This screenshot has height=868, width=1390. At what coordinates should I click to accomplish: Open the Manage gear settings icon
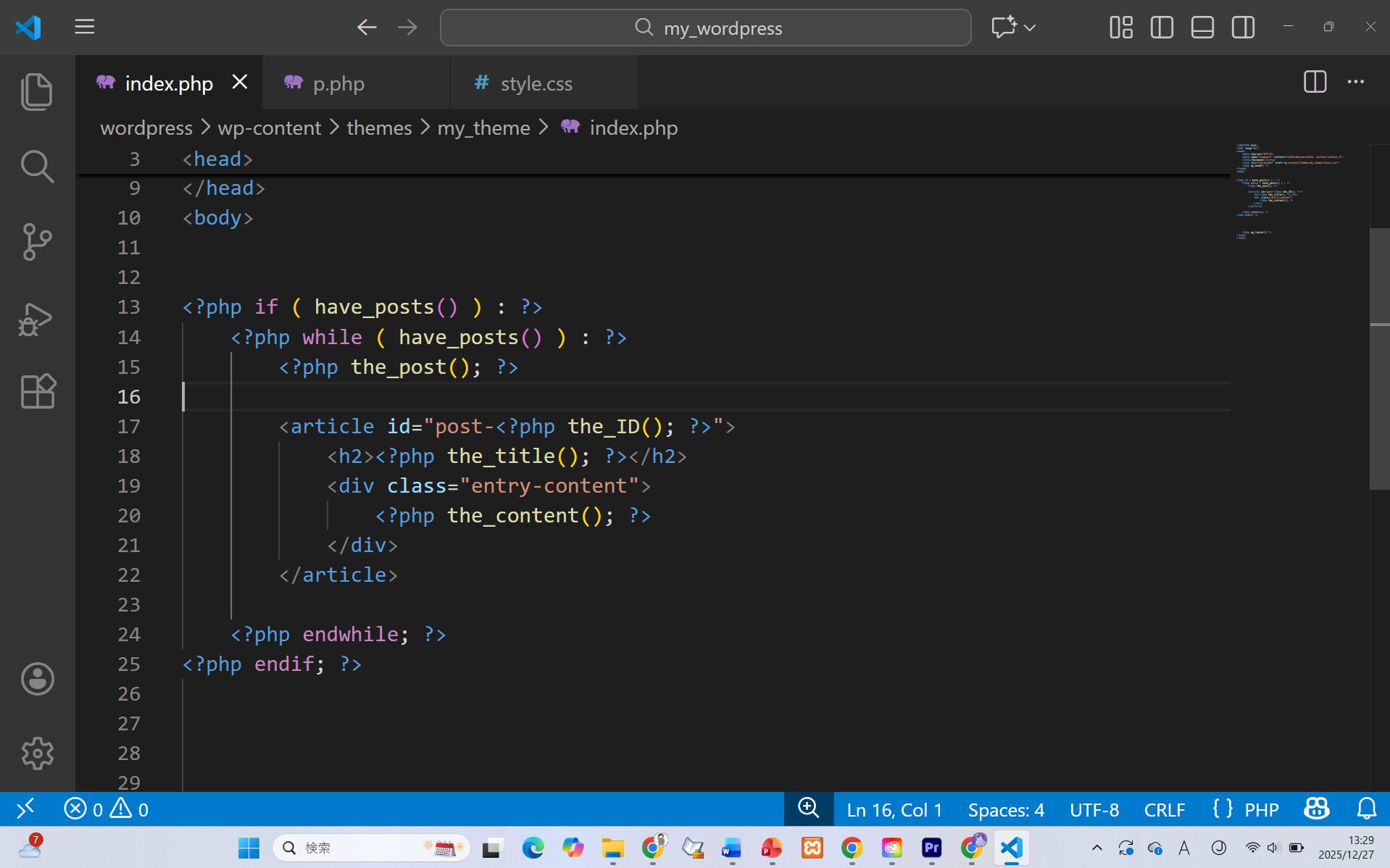coord(37,754)
